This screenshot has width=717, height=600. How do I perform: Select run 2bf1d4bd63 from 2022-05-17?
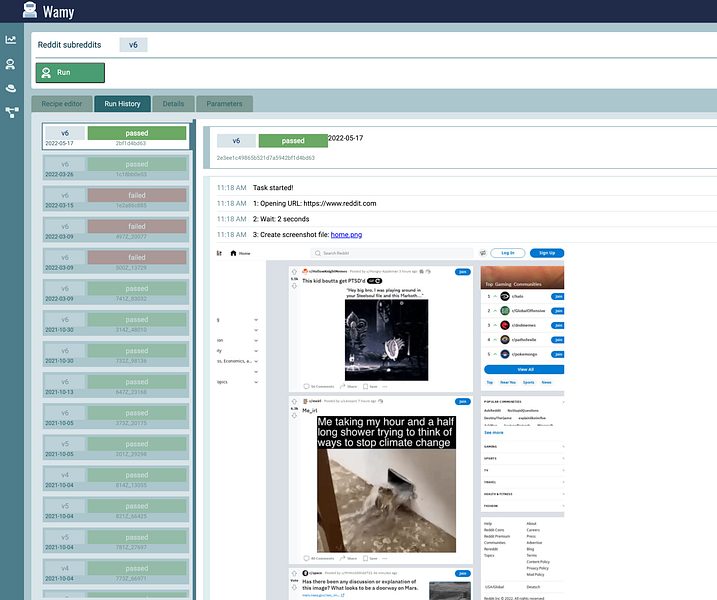point(116,136)
